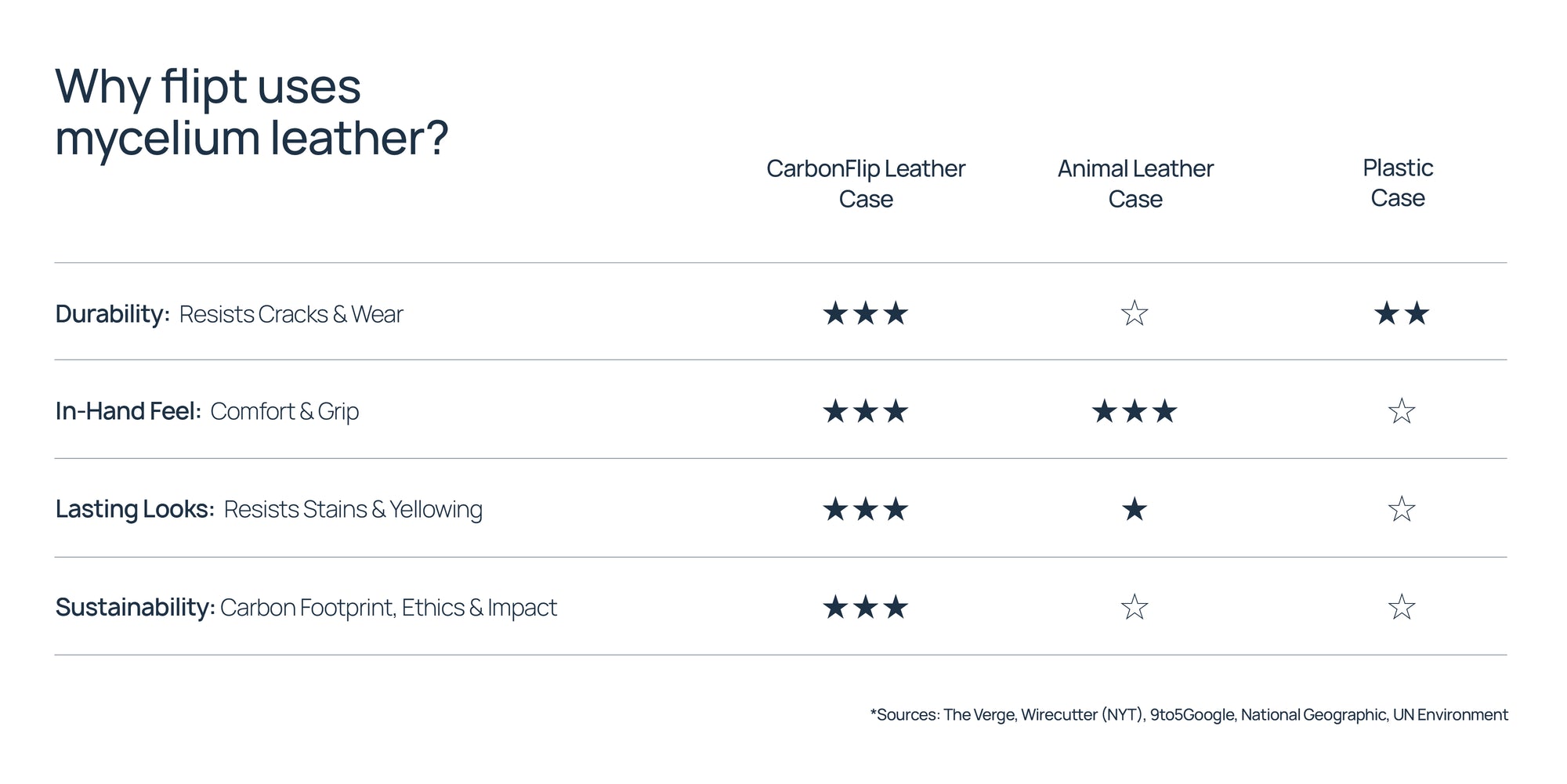Click Plastic Case Sustainability outlined star
This screenshot has width=1567, height=784.
click(x=1401, y=607)
